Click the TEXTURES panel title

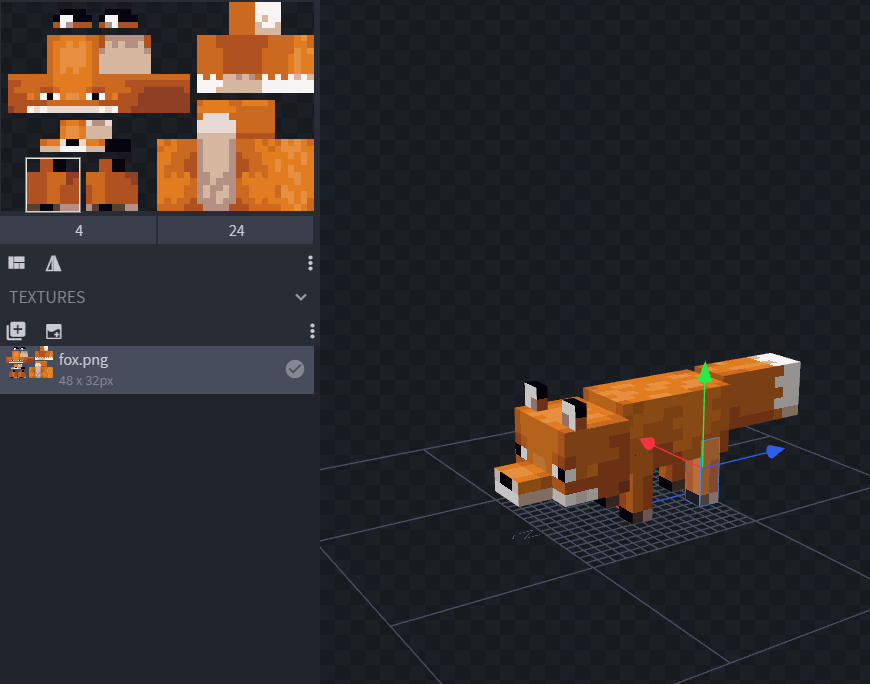pyautogui.click(x=48, y=297)
